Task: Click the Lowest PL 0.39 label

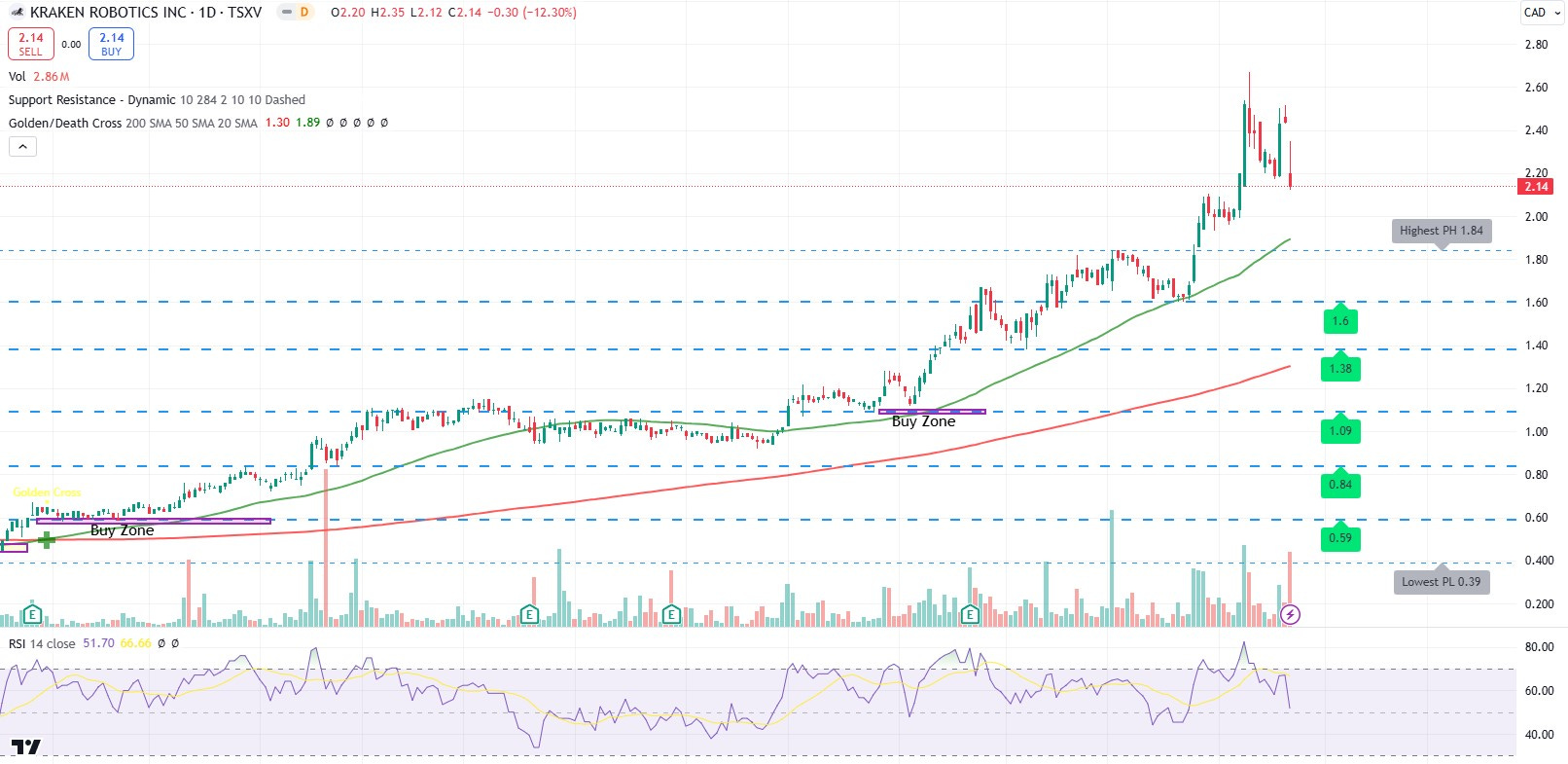Action: point(1442,582)
